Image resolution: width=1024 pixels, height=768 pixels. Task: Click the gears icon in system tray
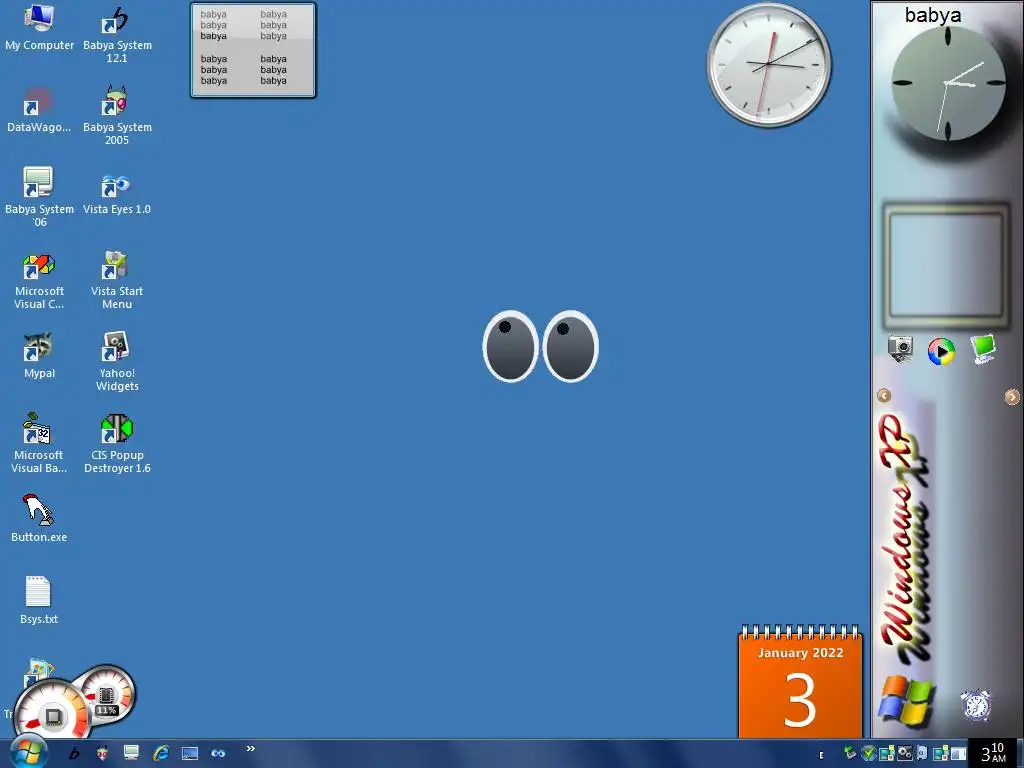point(904,753)
